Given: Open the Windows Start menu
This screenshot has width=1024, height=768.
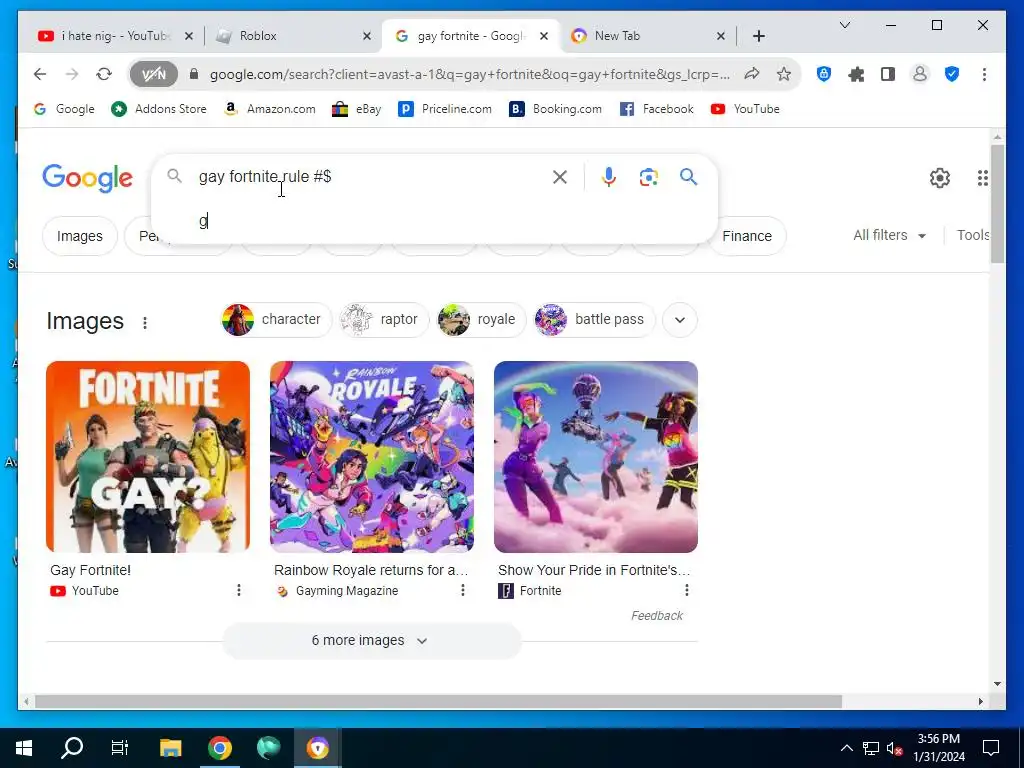Looking at the screenshot, I should [x=24, y=748].
